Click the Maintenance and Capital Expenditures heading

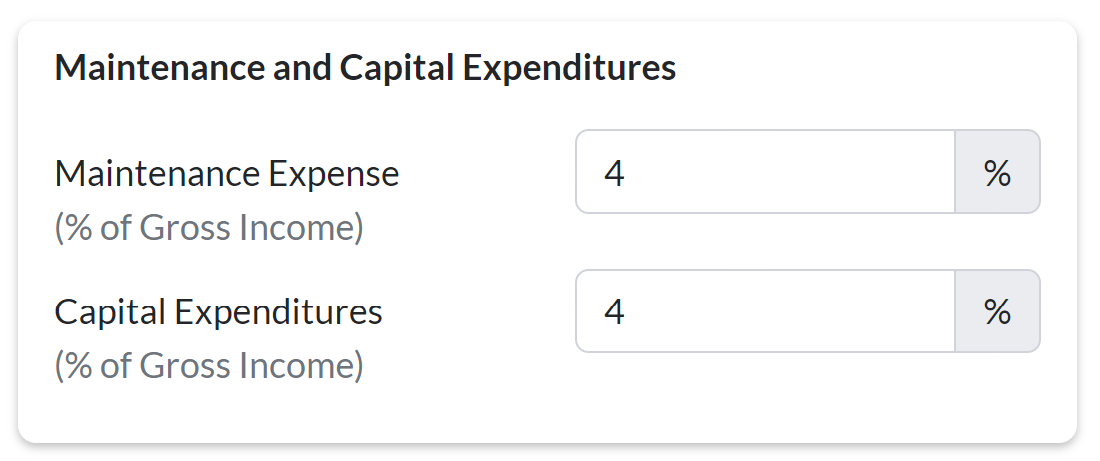pos(365,69)
